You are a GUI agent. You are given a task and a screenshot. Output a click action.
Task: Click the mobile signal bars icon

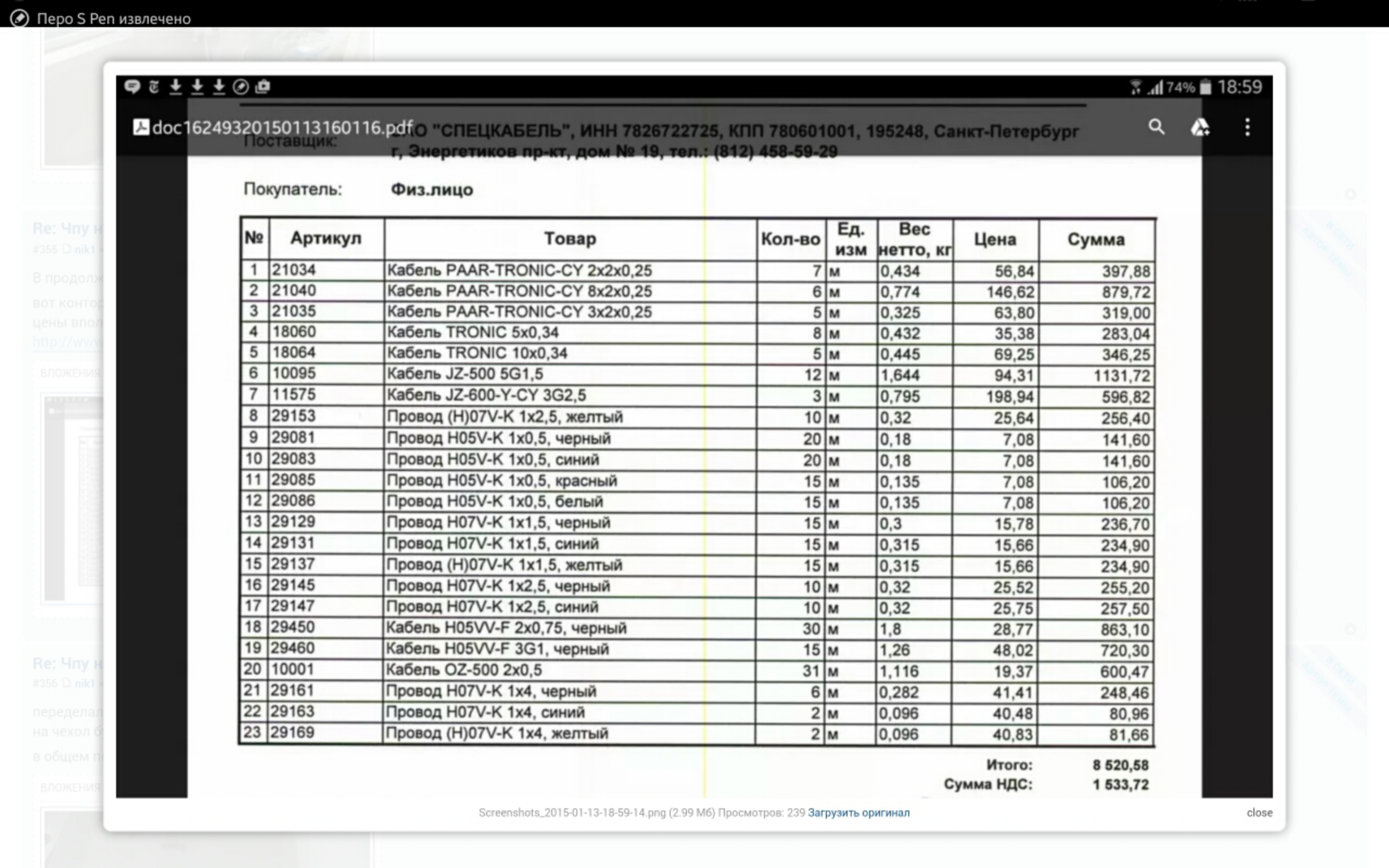point(1155,87)
